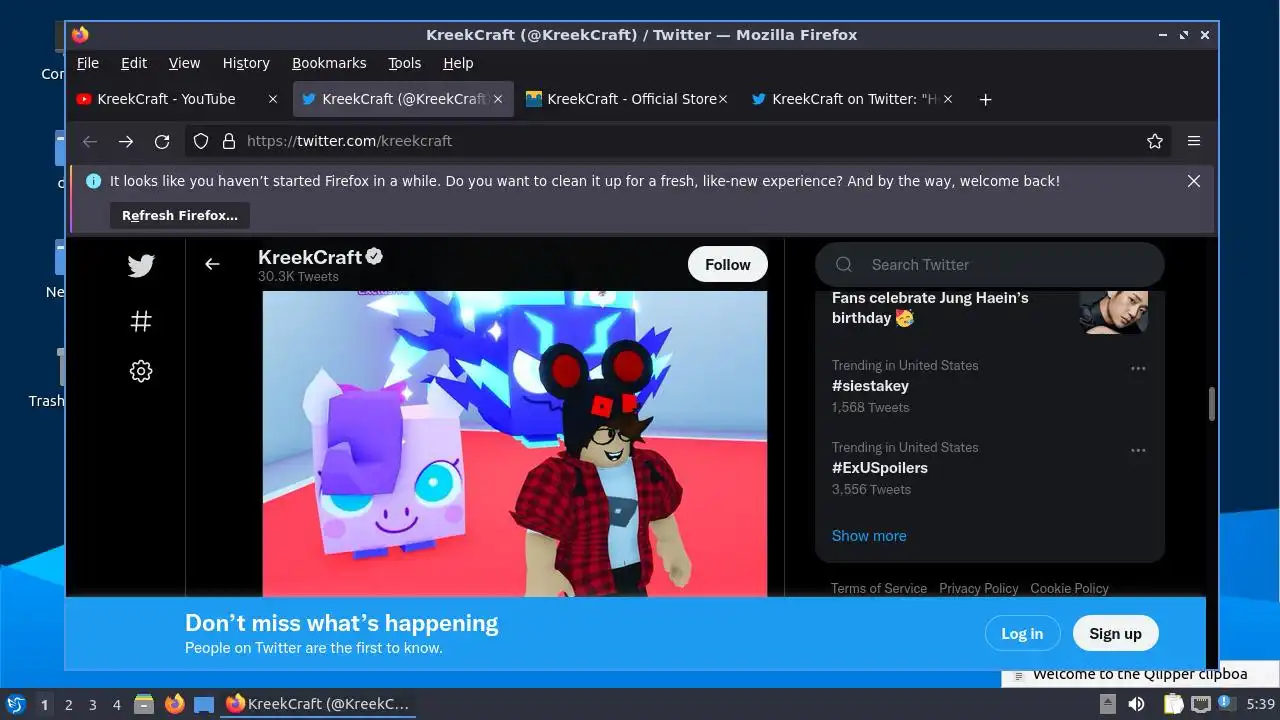The width and height of the screenshot is (1280, 720).
Task: Open Twitter settings gear icon
Action: click(x=141, y=371)
